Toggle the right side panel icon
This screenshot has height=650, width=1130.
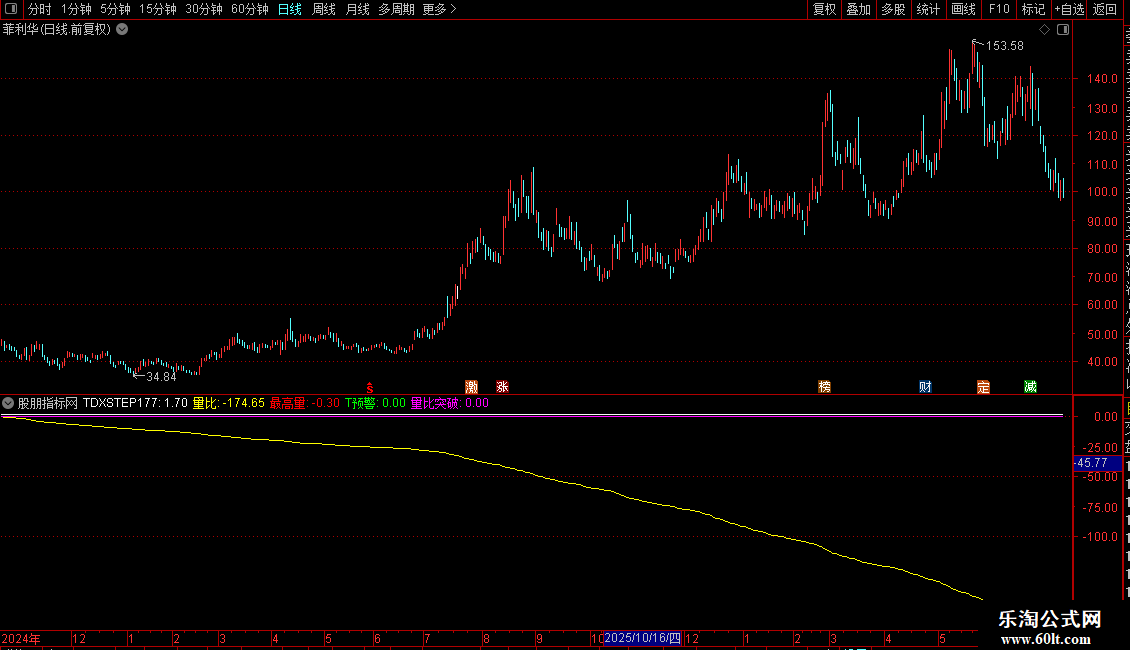pos(1063,30)
